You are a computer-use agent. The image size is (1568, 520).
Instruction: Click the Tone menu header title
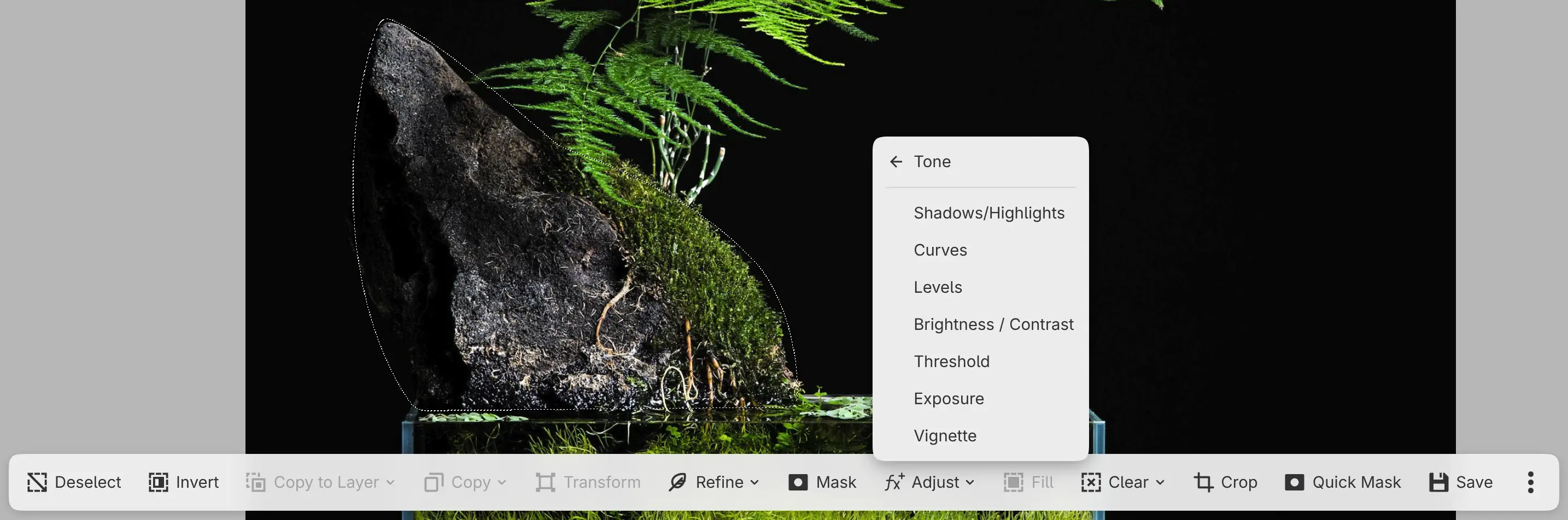(x=932, y=161)
